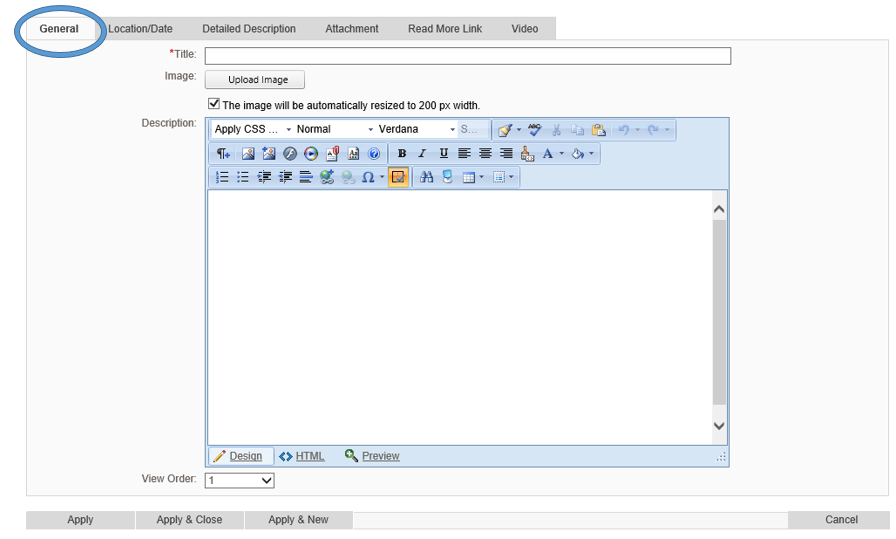The width and height of the screenshot is (896, 539).
Task: Open the Template Manager icon
Action: (353, 153)
